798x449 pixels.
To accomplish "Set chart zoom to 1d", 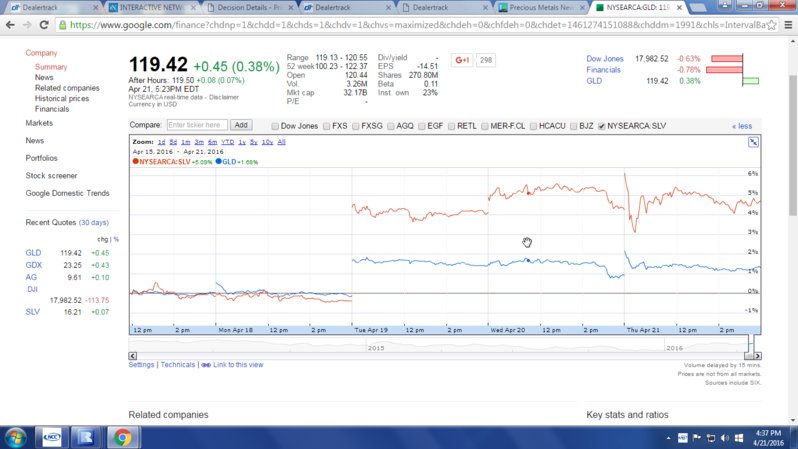I will click(161, 142).
